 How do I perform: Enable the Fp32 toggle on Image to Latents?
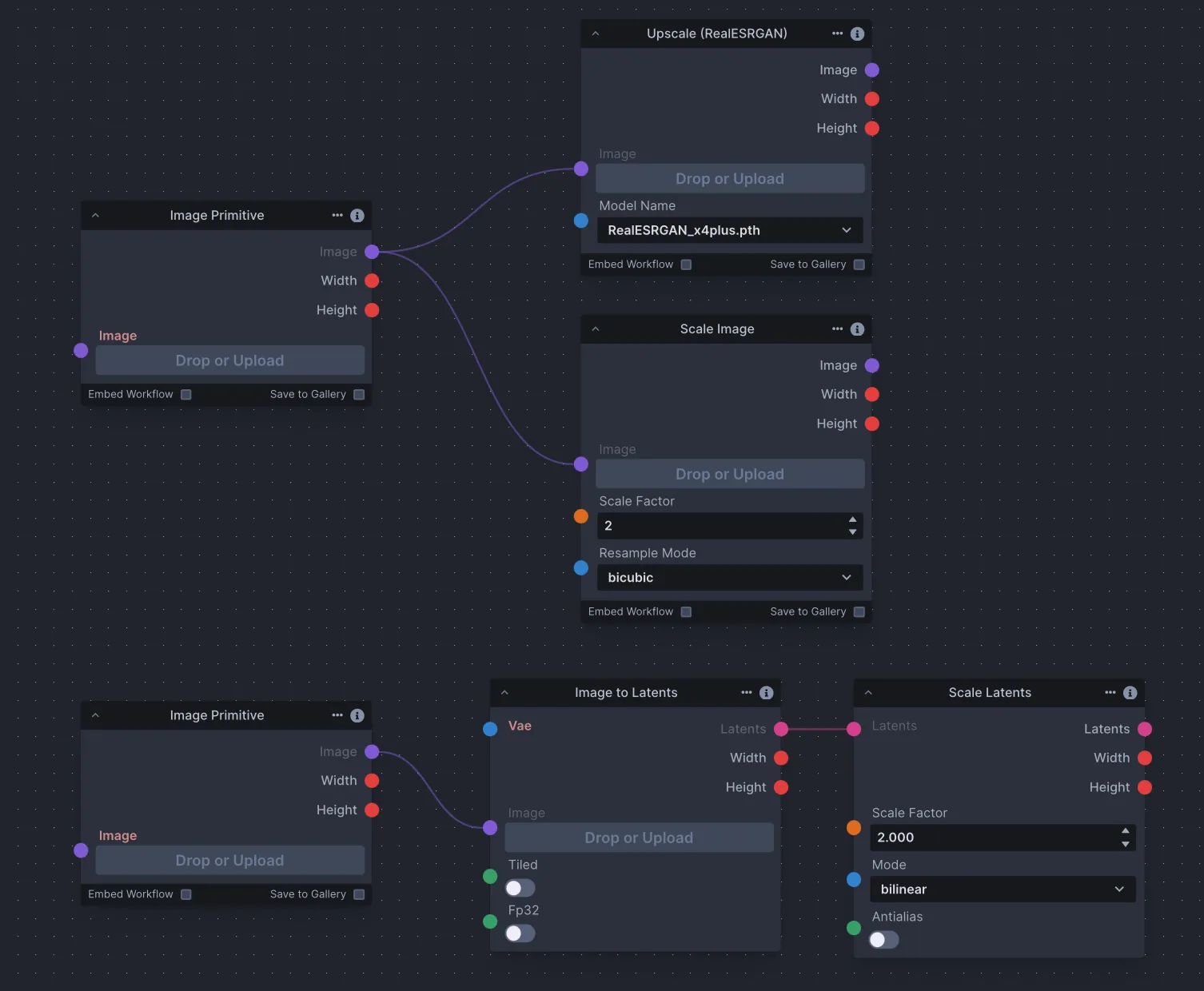pyautogui.click(x=520, y=933)
